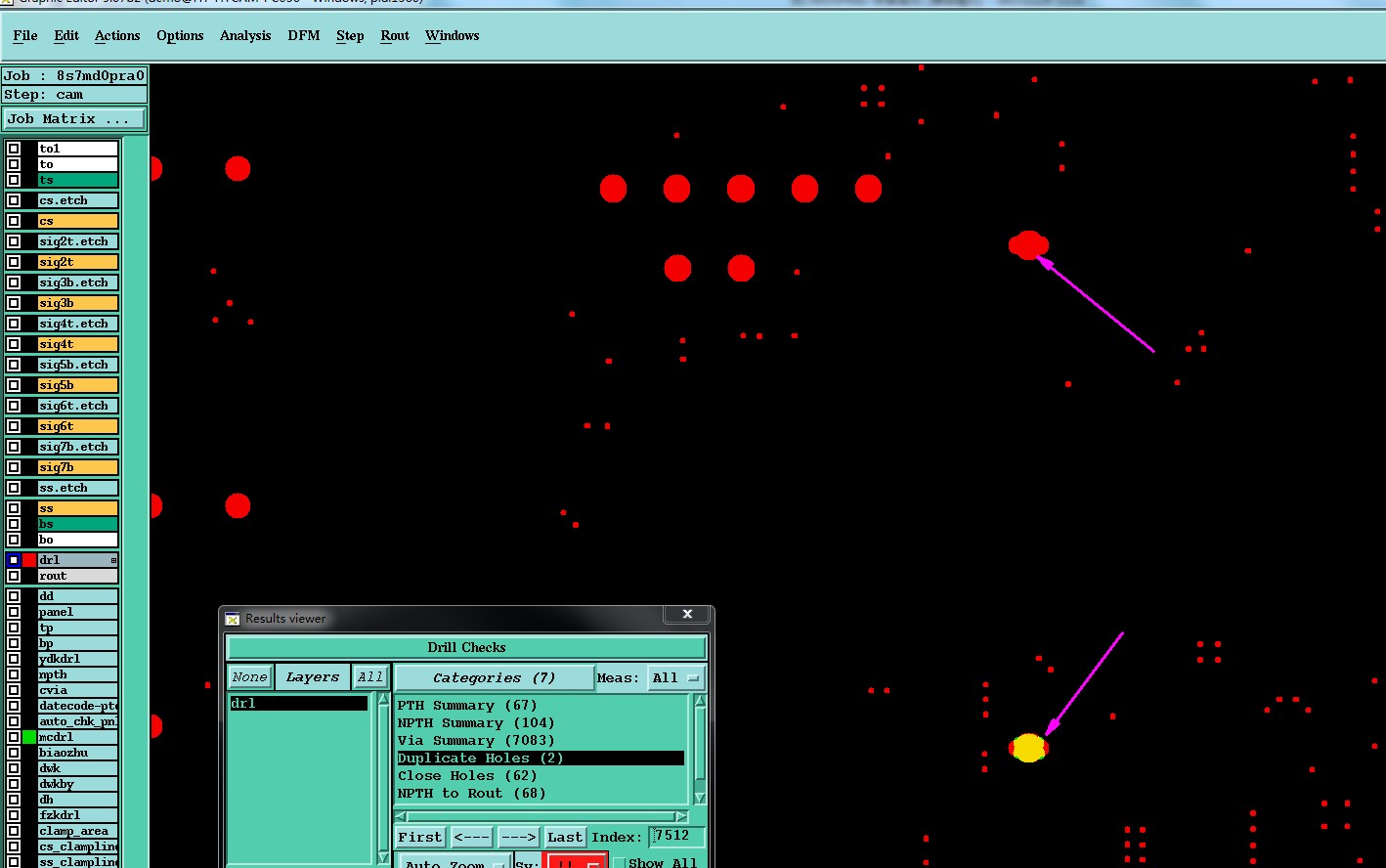
Task: Select the bs layer name
Action: (x=78, y=524)
